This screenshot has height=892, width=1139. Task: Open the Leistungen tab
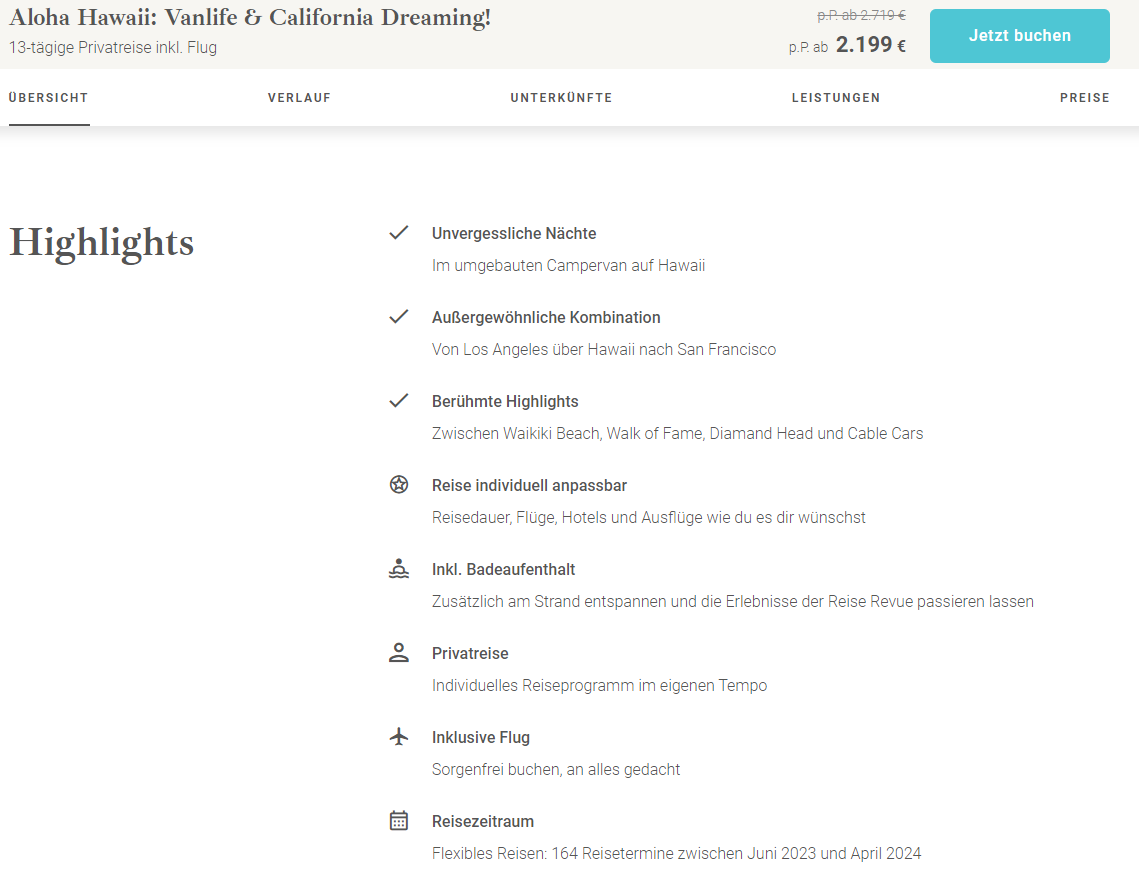click(835, 97)
